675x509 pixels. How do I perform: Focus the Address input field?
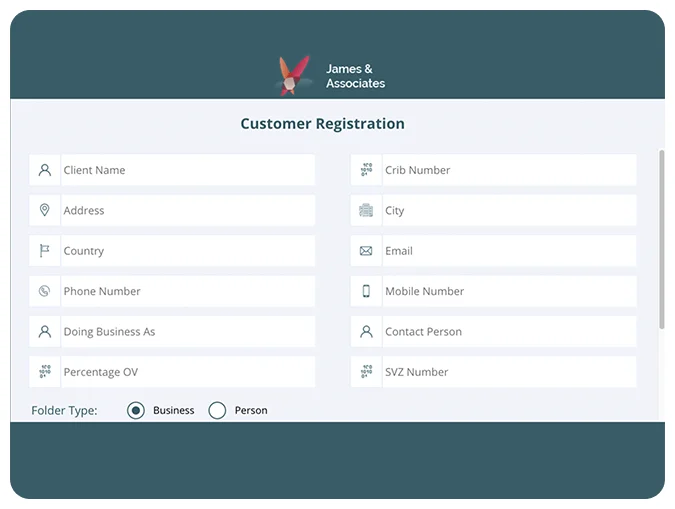point(188,210)
